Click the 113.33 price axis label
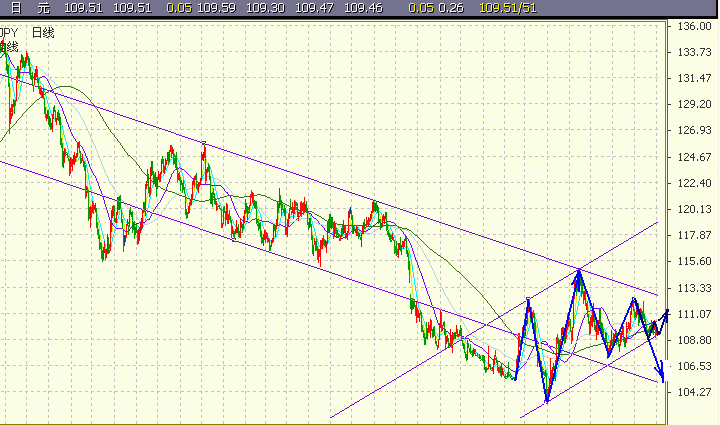Screen dimensions: 720x425 (694, 288)
